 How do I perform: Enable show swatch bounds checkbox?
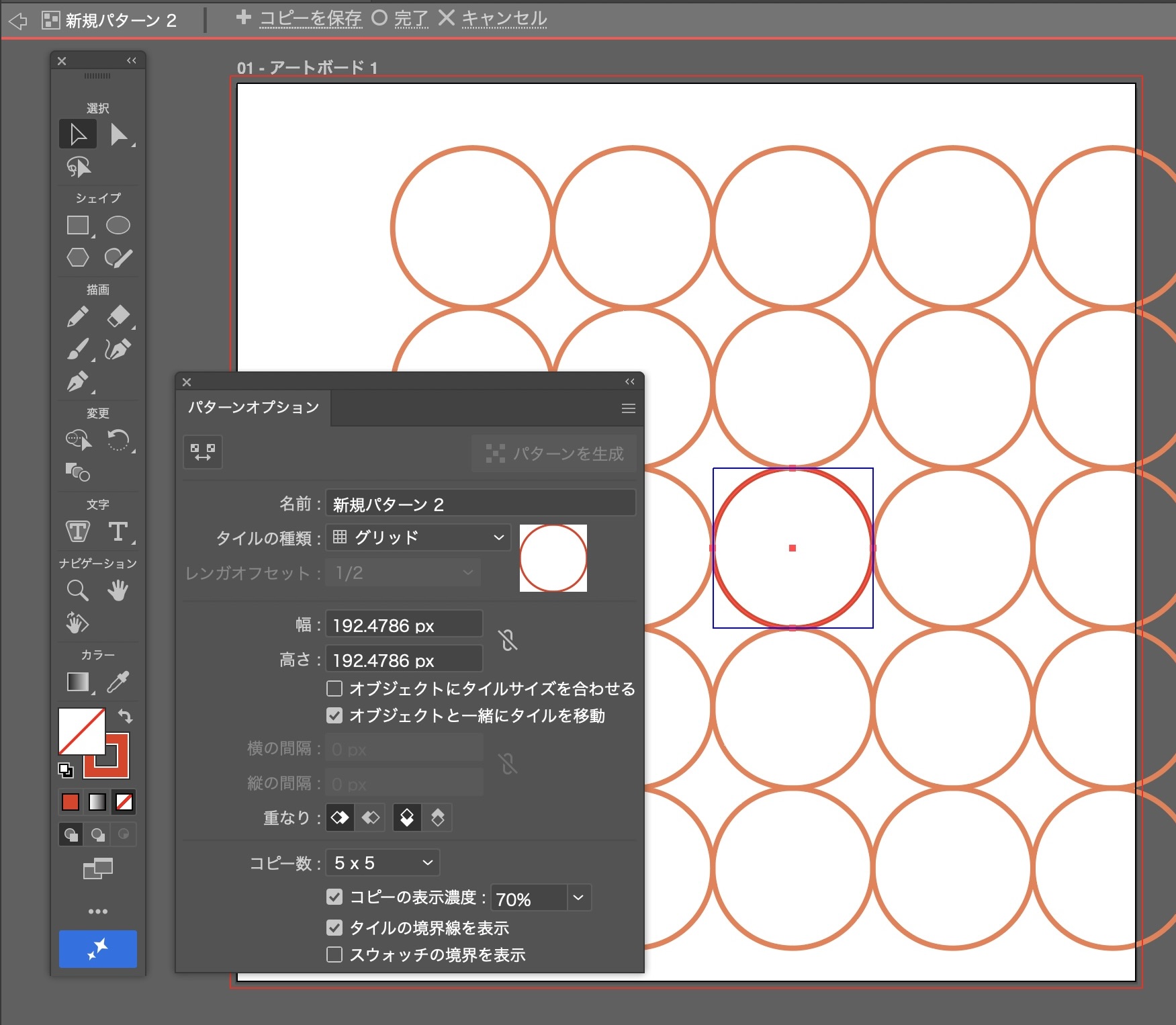[x=334, y=954]
